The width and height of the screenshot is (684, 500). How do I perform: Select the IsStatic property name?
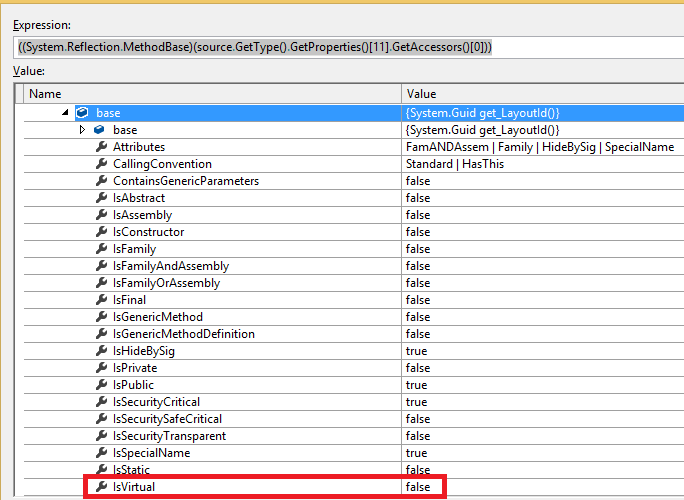coord(131,470)
